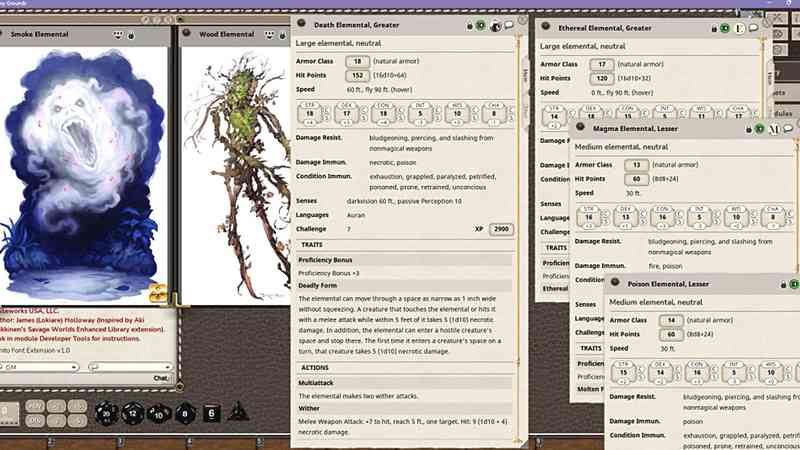Click Magma Elemental STR score 16

point(588,217)
